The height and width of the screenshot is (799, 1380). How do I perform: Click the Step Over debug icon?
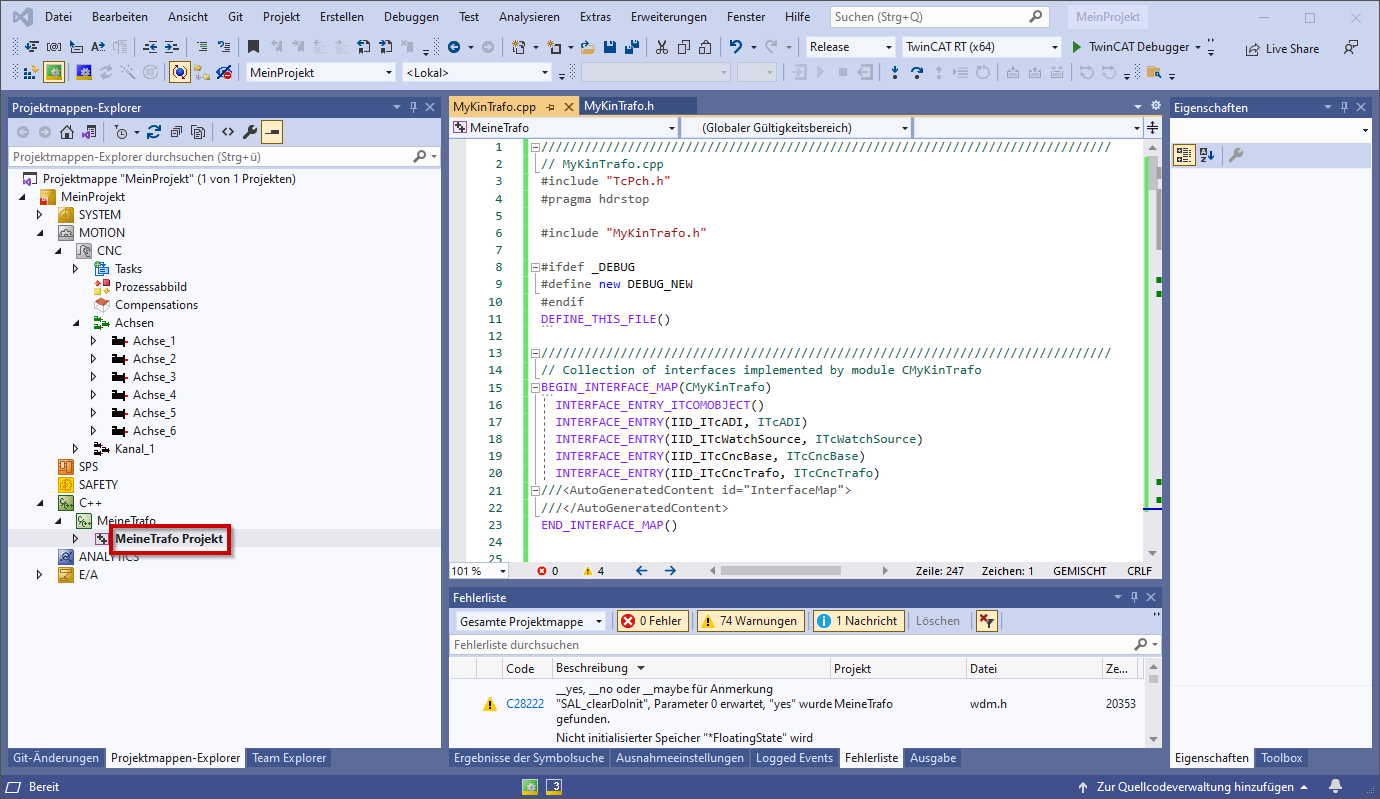point(916,72)
